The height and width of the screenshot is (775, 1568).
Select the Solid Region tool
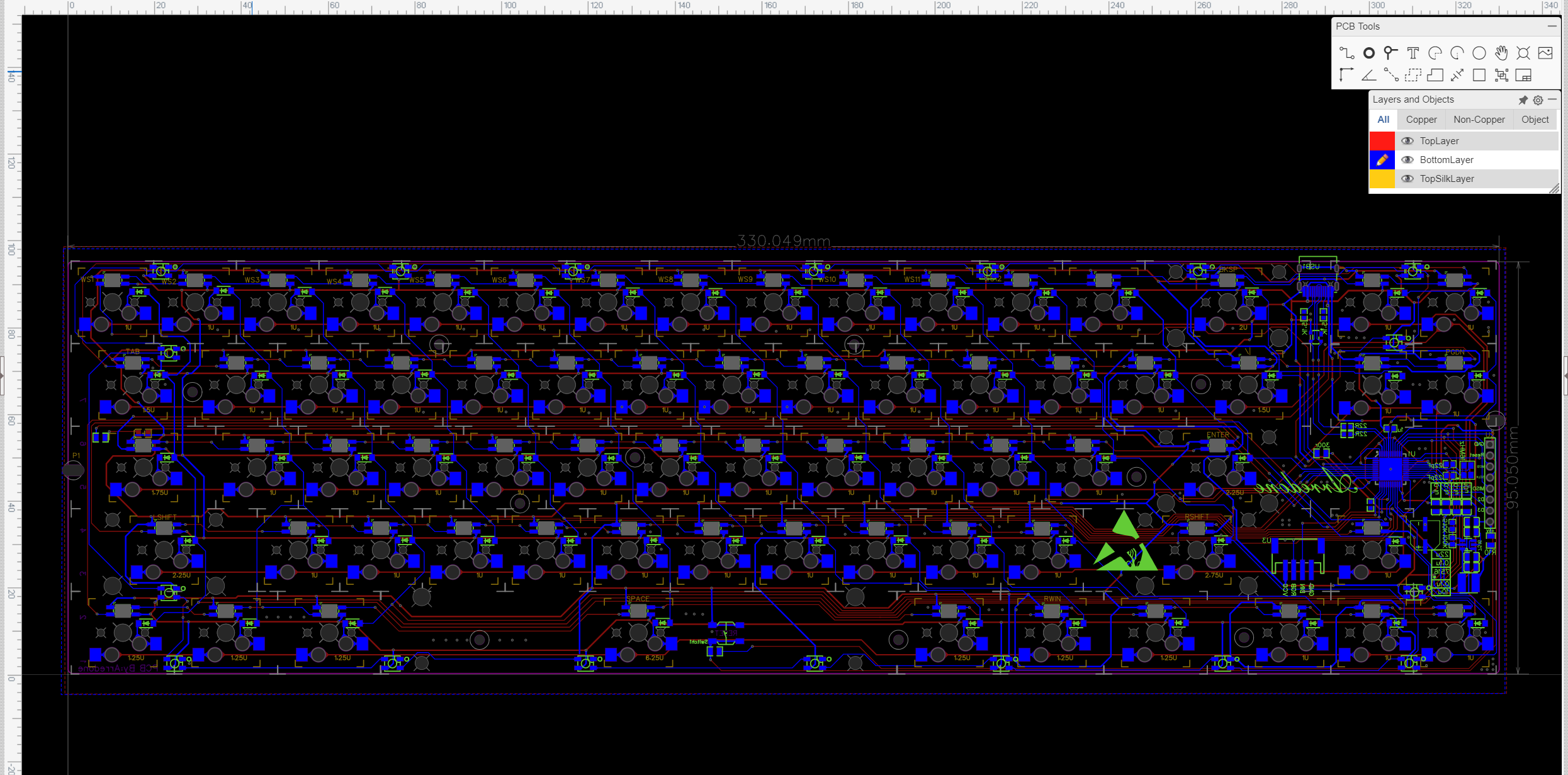pos(1435,76)
